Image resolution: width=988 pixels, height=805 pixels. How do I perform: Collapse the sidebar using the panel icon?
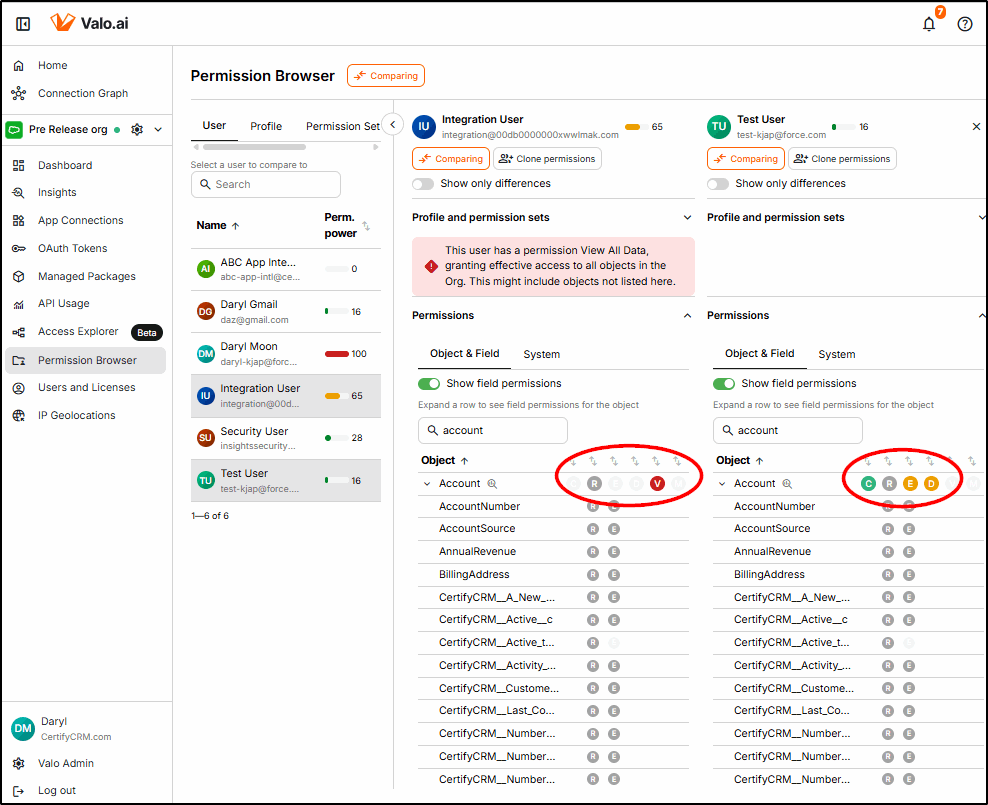pyautogui.click(x=23, y=24)
